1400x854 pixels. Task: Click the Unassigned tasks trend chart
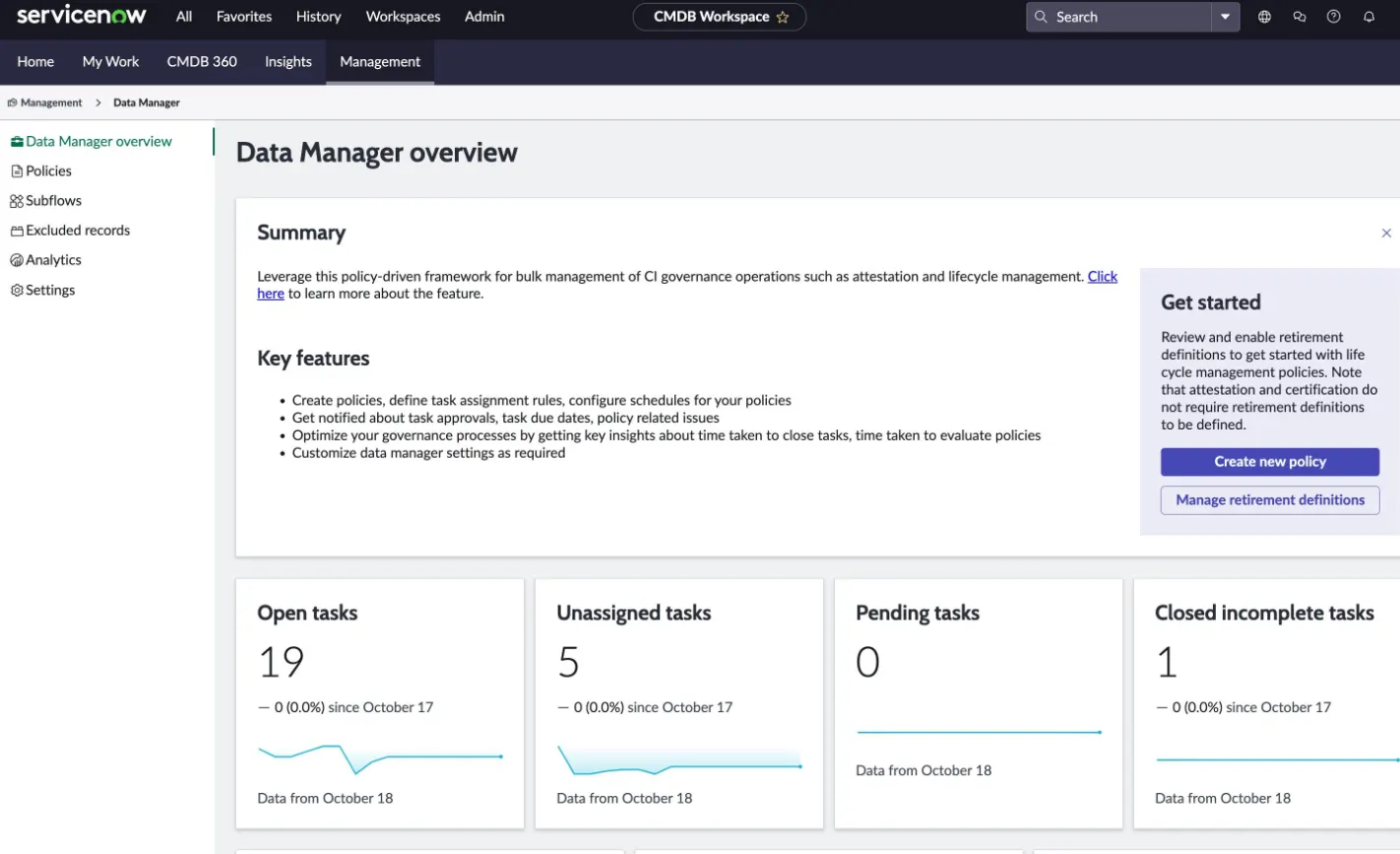(x=679, y=760)
